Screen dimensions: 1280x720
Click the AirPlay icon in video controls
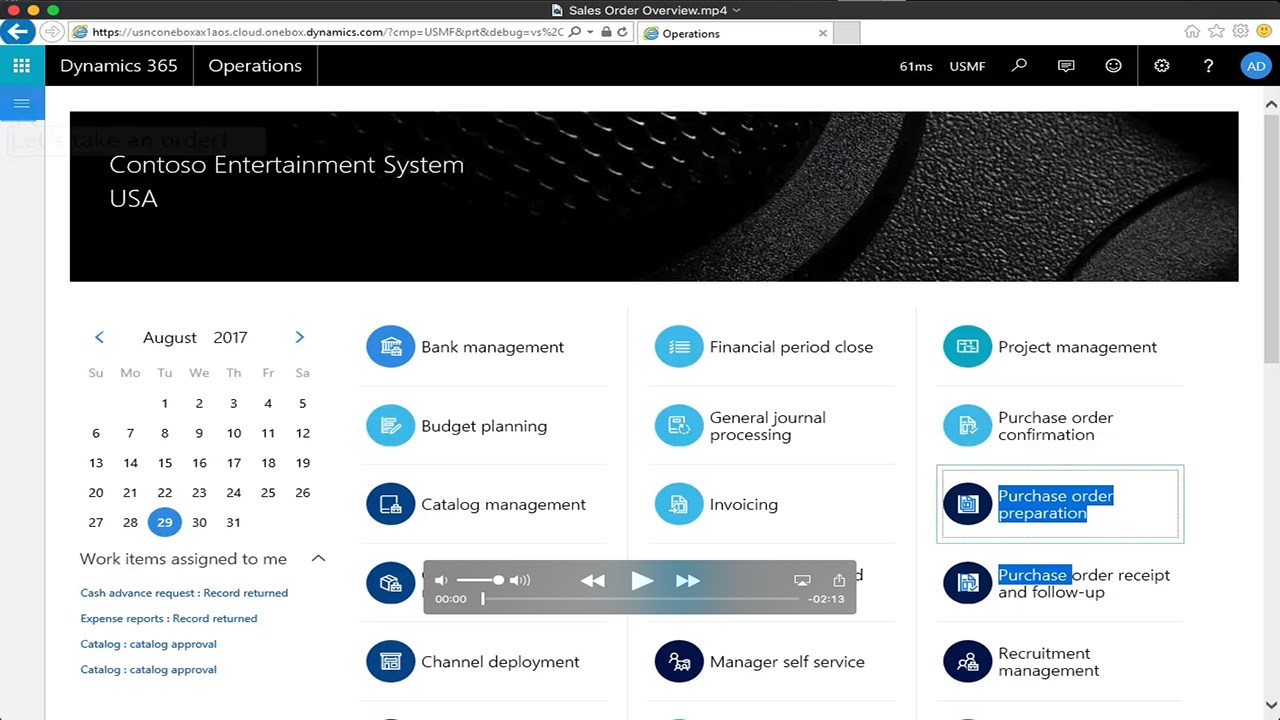802,580
